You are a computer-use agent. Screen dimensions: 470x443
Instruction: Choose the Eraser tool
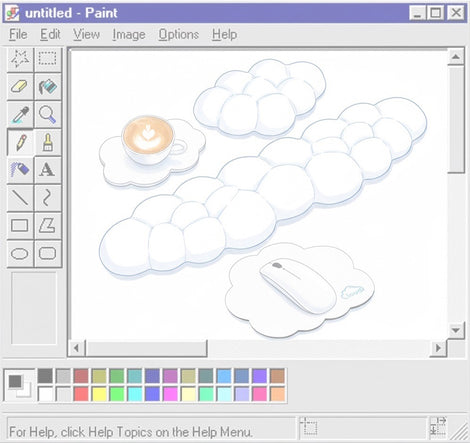pyautogui.click(x=20, y=87)
